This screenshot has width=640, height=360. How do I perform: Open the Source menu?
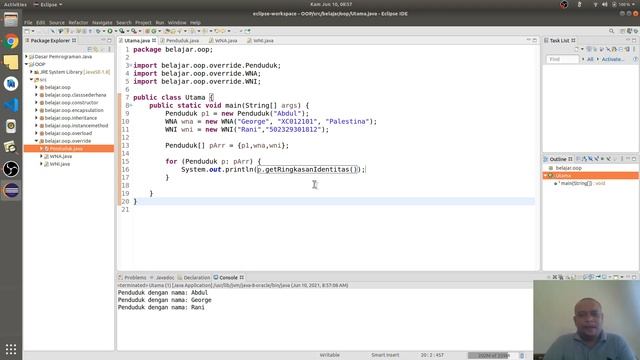coord(57,22)
